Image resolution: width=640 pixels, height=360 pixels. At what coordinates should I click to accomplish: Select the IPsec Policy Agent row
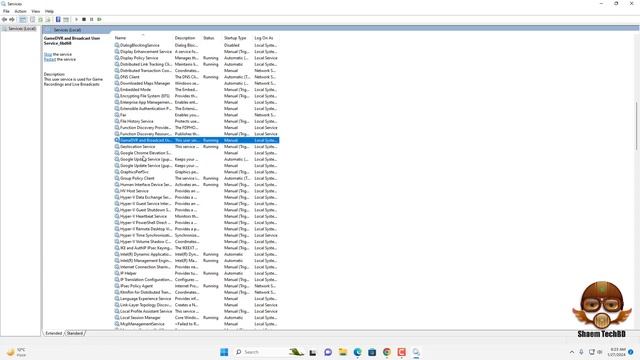click(196, 286)
